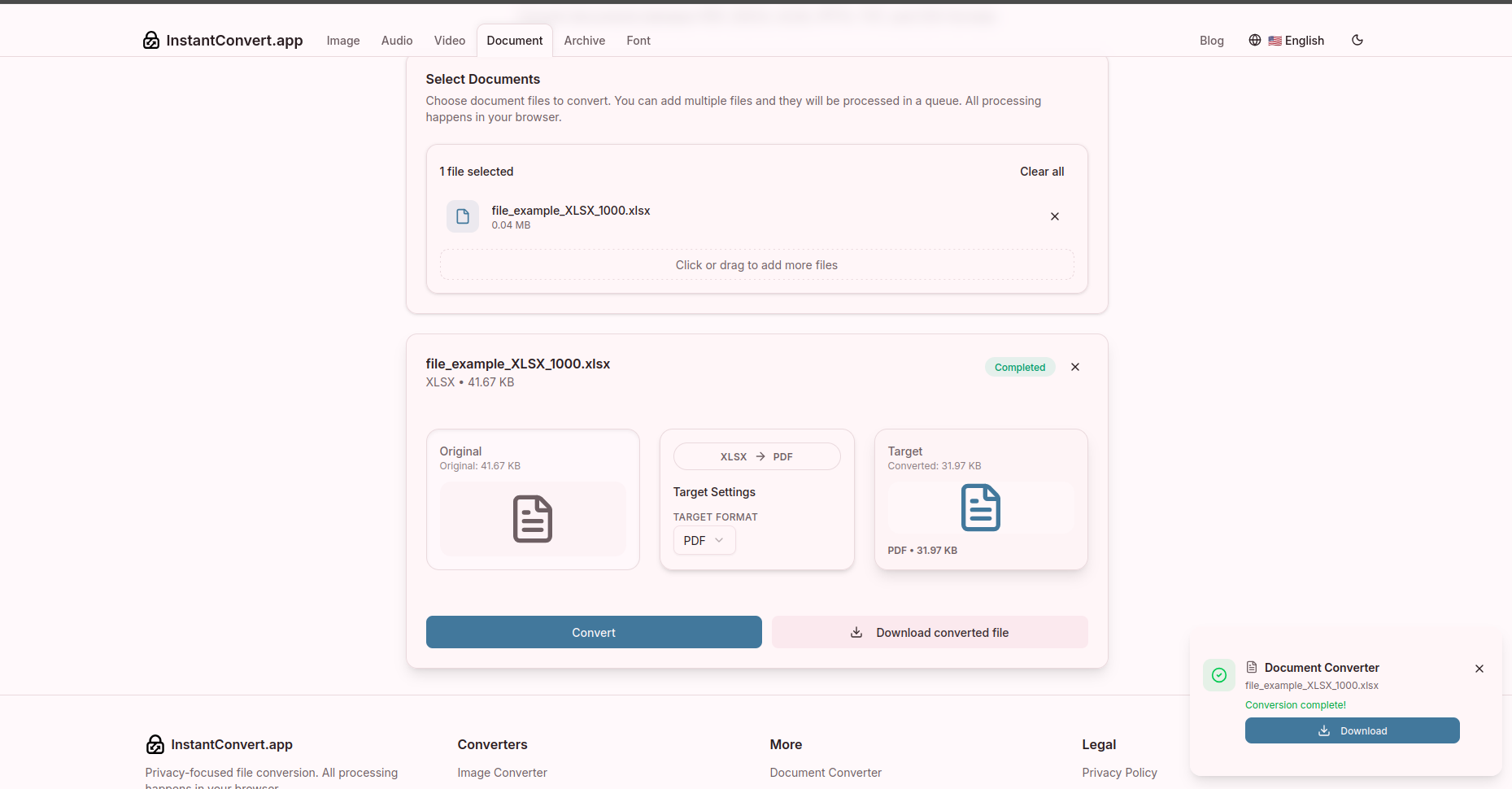Click the document icon in the Original preview
Viewport: 1512px width, 789px height.
point(533,519)
